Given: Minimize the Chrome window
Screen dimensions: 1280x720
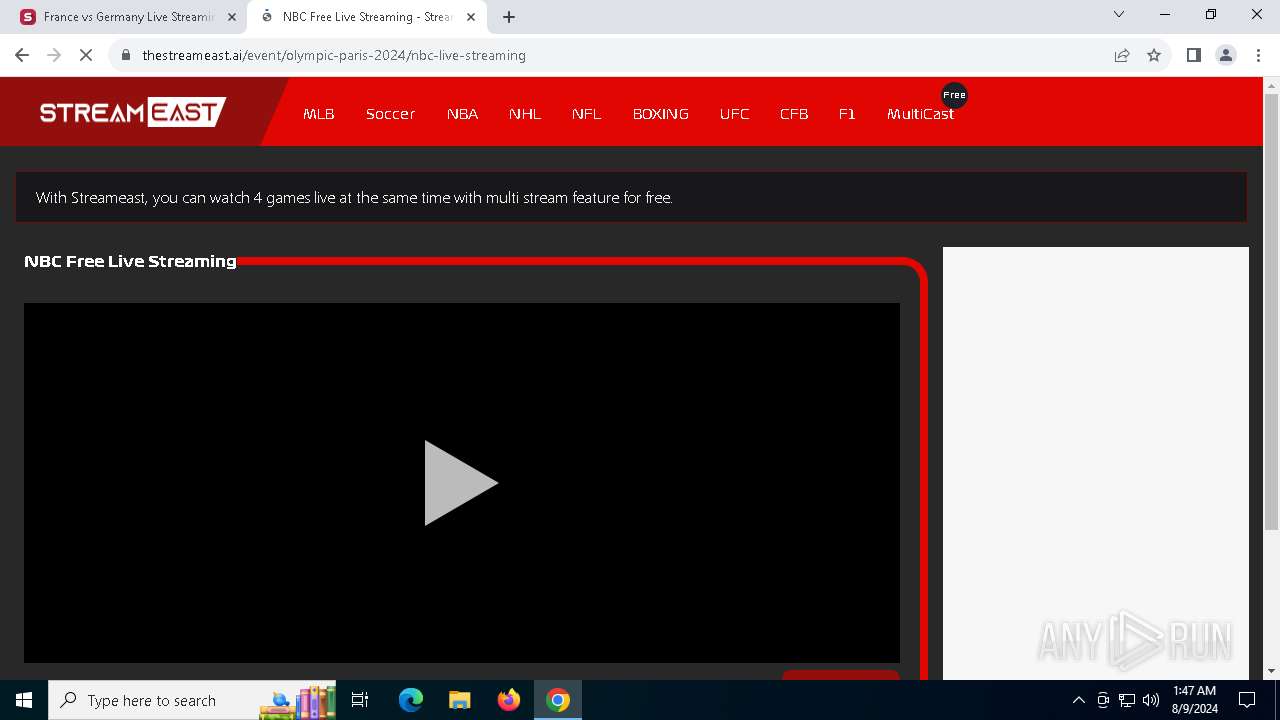Looking at the screenshot, I should coord(1165,15).
